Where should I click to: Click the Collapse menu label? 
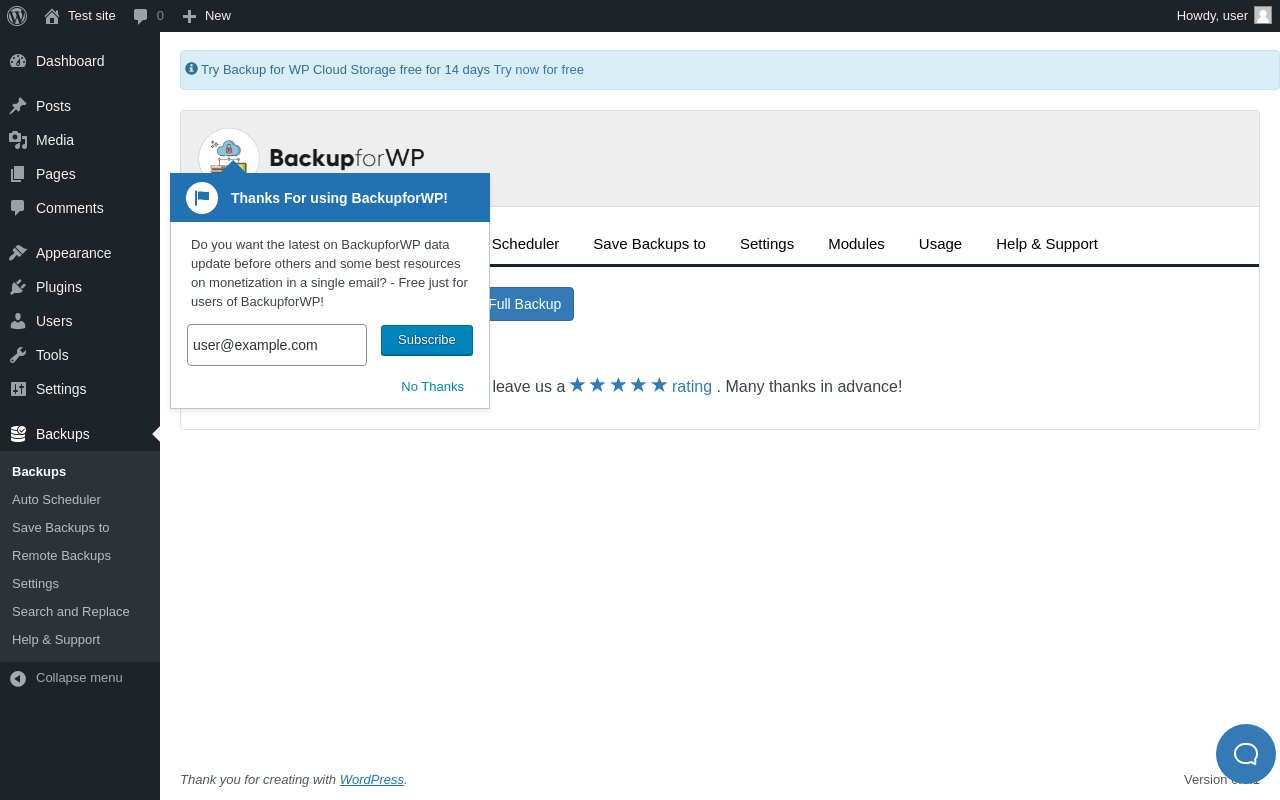79,678
